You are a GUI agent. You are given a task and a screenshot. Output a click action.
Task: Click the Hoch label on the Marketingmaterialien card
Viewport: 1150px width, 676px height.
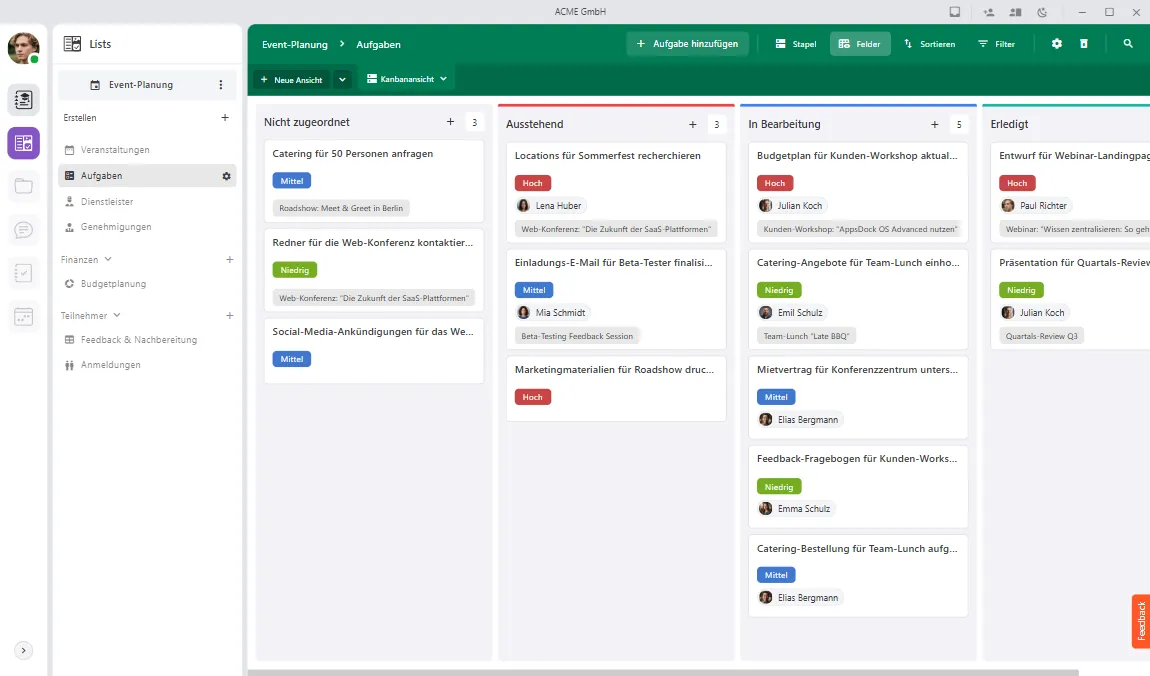click(x=532, y=397)
